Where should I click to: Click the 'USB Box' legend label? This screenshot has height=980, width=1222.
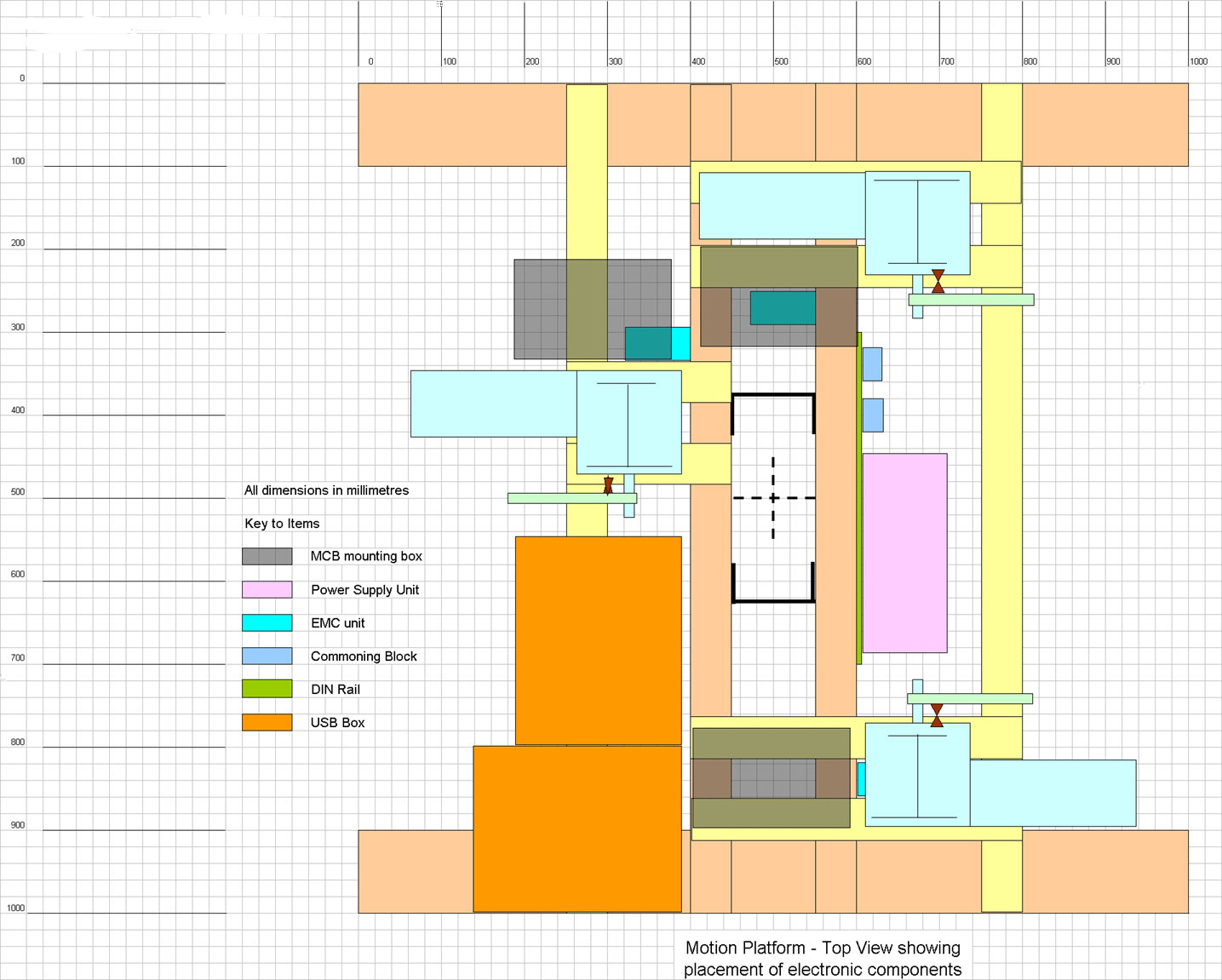[x=337, y=722]
